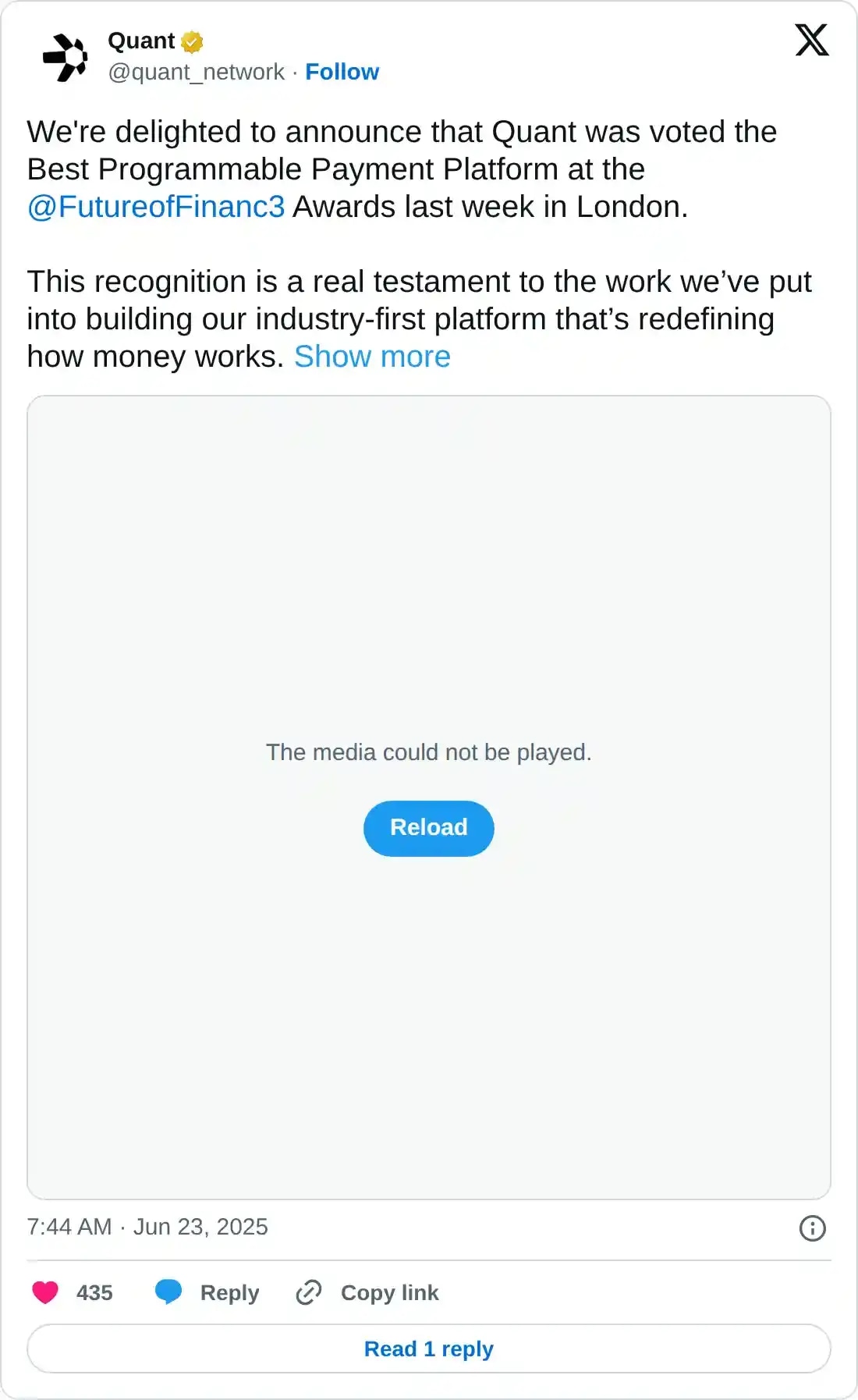This screenshot has width=858, height=1400.
Task: Expand the tweet with Show more
Action: point(373,357)
